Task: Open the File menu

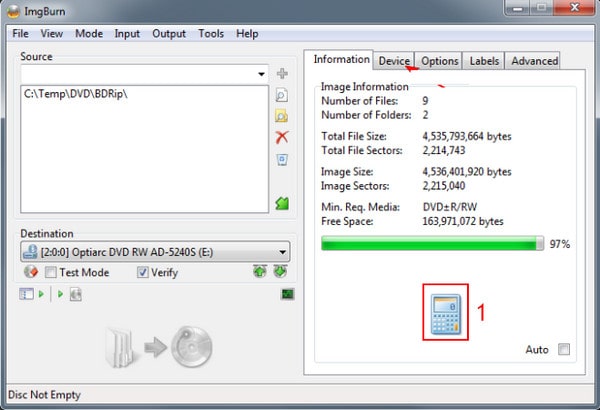Action: pyautogui.click(x=20, y=34)
